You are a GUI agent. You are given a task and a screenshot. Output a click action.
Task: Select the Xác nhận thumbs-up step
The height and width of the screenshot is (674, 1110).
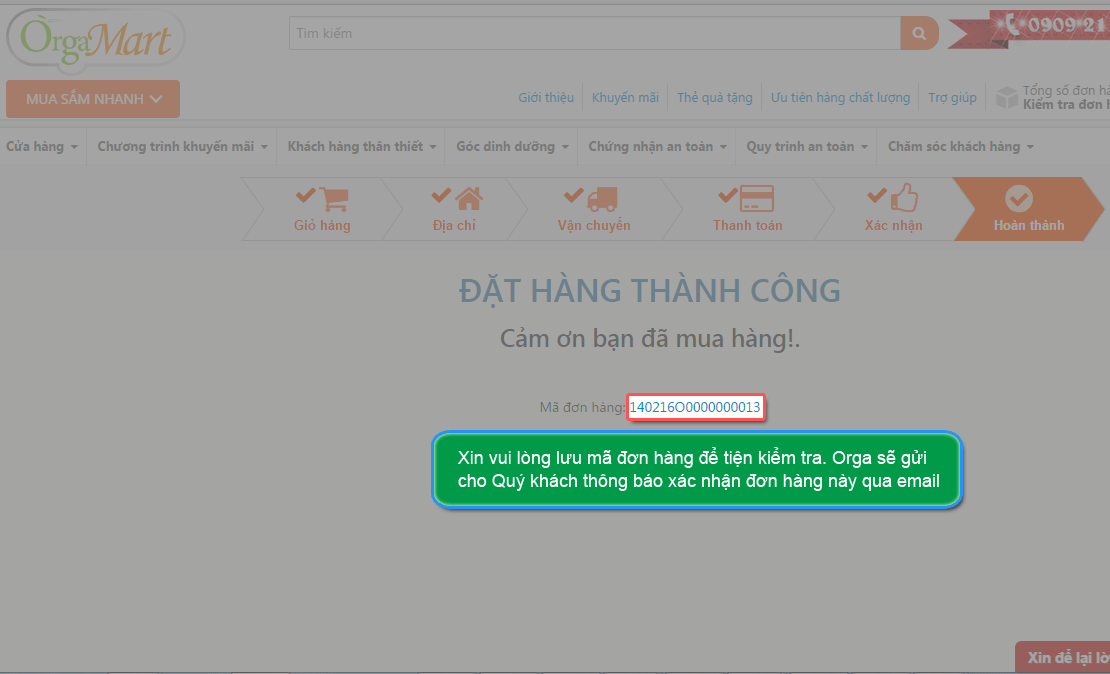pyautogui.click(x=893, y=209)
